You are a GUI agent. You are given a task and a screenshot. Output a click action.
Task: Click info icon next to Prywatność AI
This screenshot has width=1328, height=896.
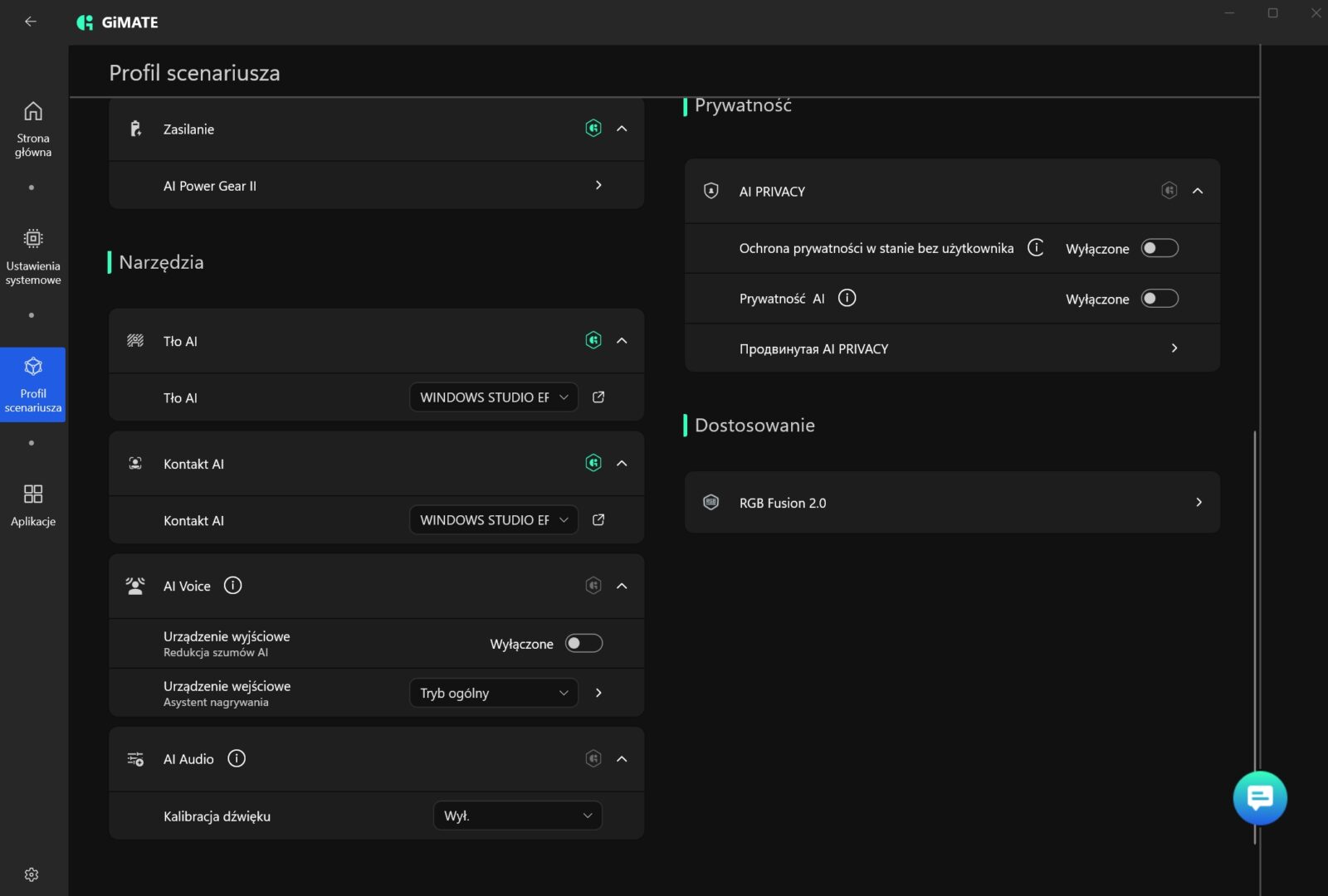coord(847,299)
